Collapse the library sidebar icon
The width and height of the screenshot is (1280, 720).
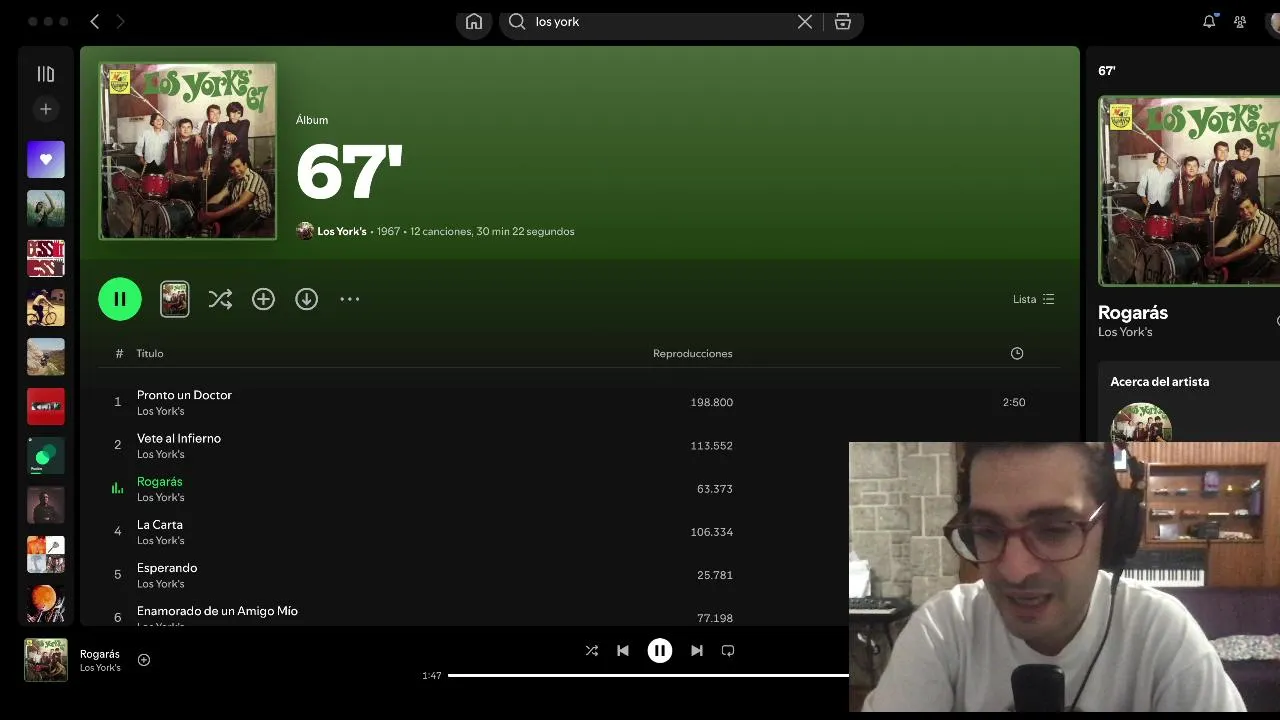(46, 74)
